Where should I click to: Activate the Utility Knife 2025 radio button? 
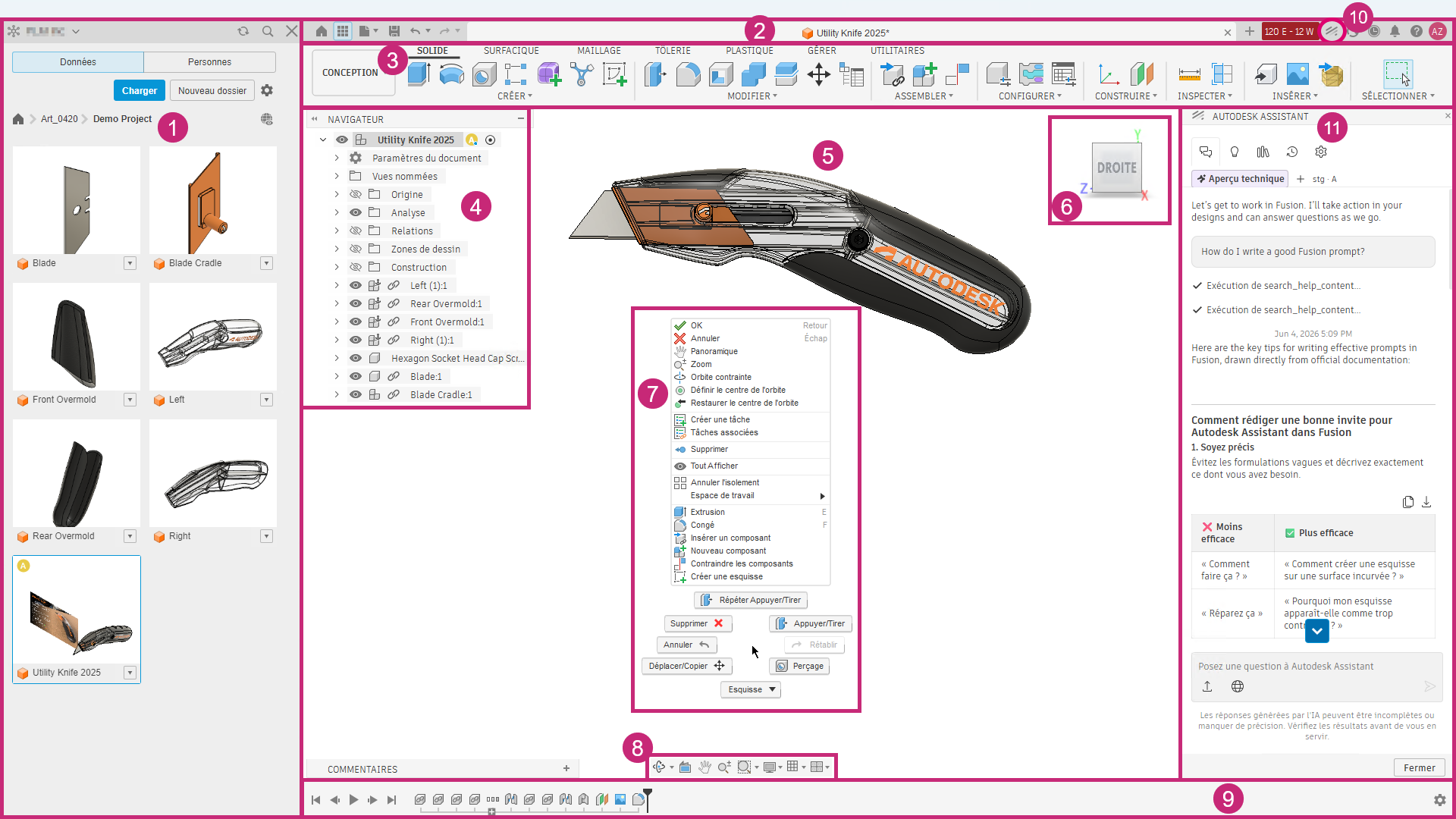pos(491,140)
